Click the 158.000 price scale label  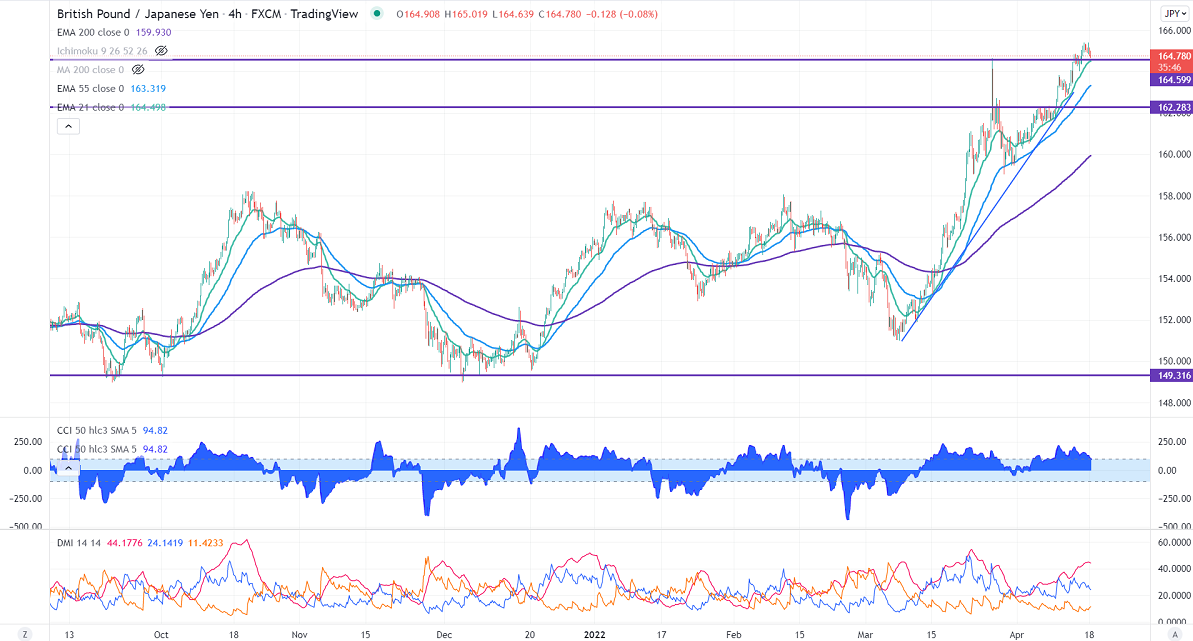tap(1174, 196)
